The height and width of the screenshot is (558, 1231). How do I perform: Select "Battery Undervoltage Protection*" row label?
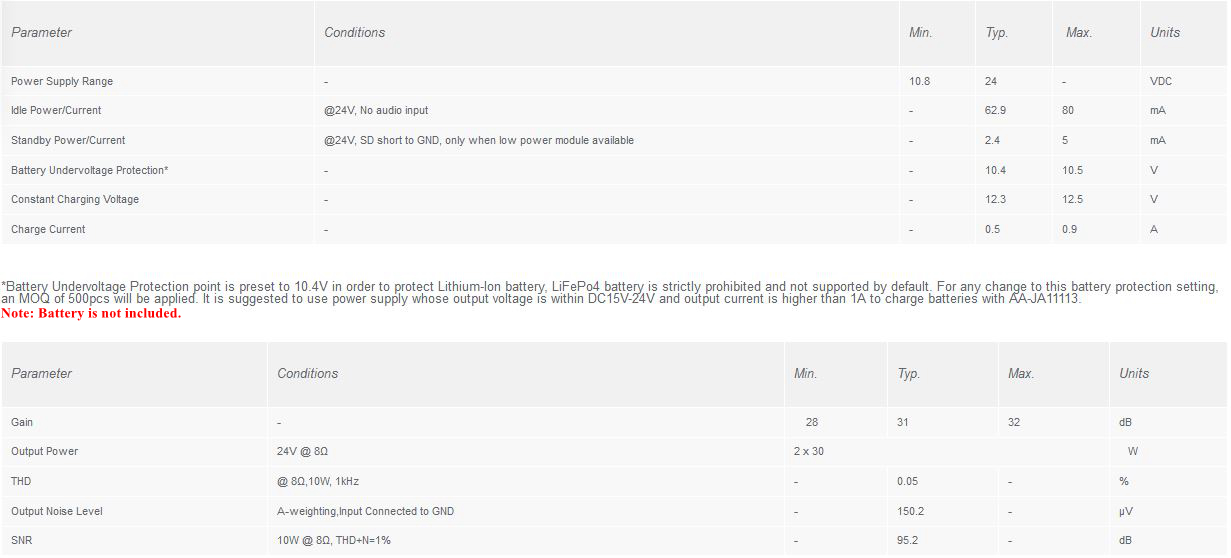coord(89,170)
